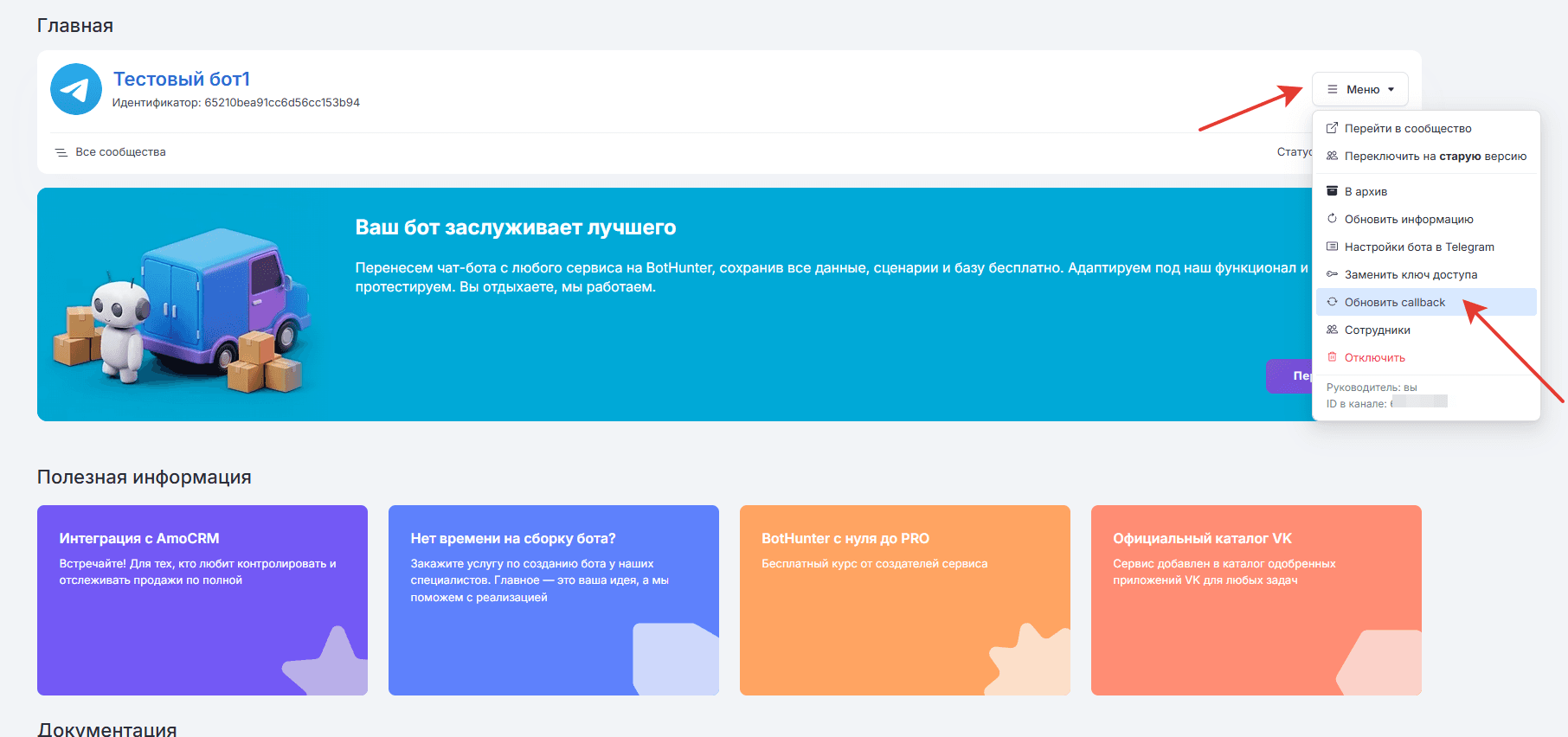This screenshot has width=1568, height=737.
Task: Click the key icon beside Заменить ключ доступа
Action: (1333, 274)
